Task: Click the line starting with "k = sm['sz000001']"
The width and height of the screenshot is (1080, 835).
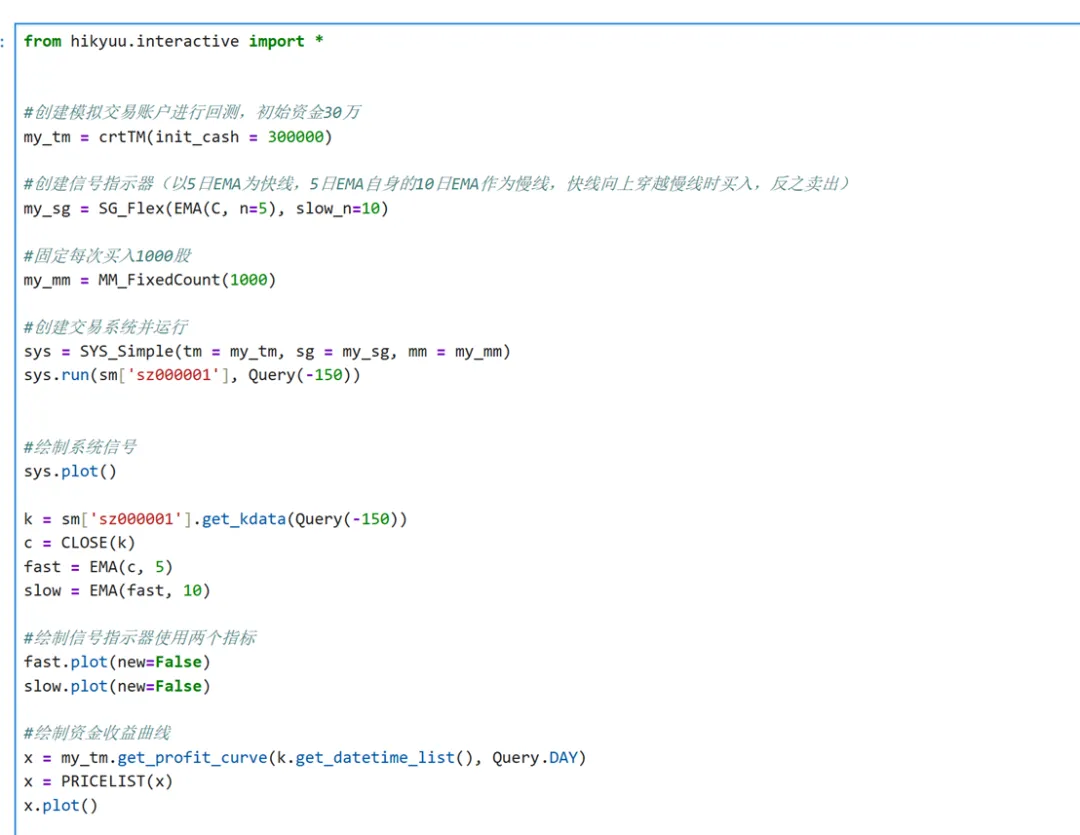Action: (x=216, y=519)
